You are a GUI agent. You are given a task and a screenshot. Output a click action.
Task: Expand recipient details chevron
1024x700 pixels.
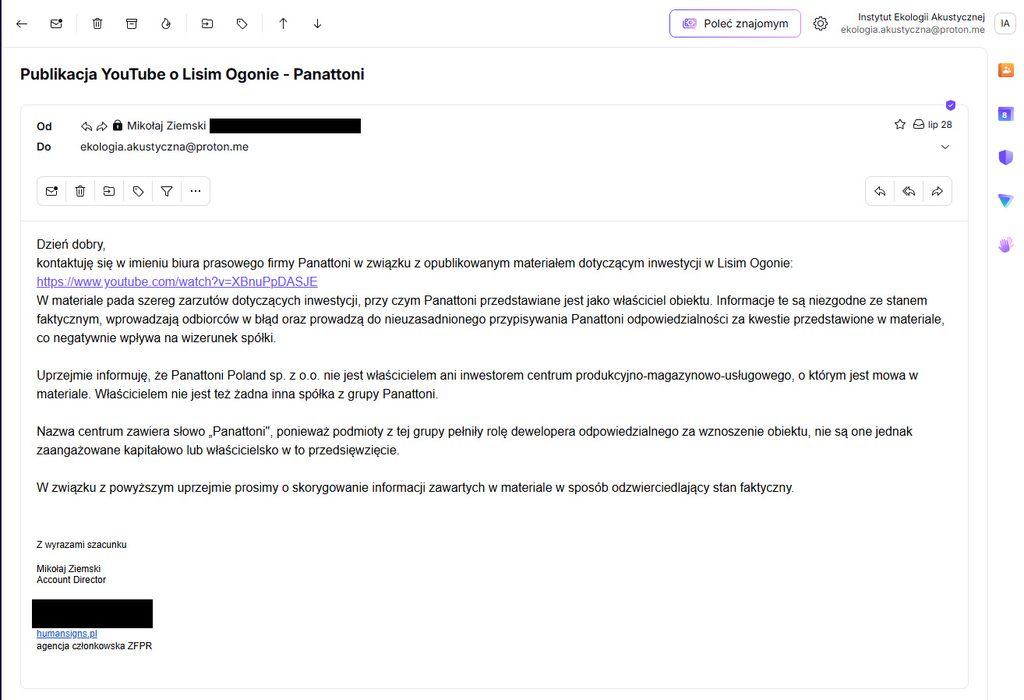point(945,147)
